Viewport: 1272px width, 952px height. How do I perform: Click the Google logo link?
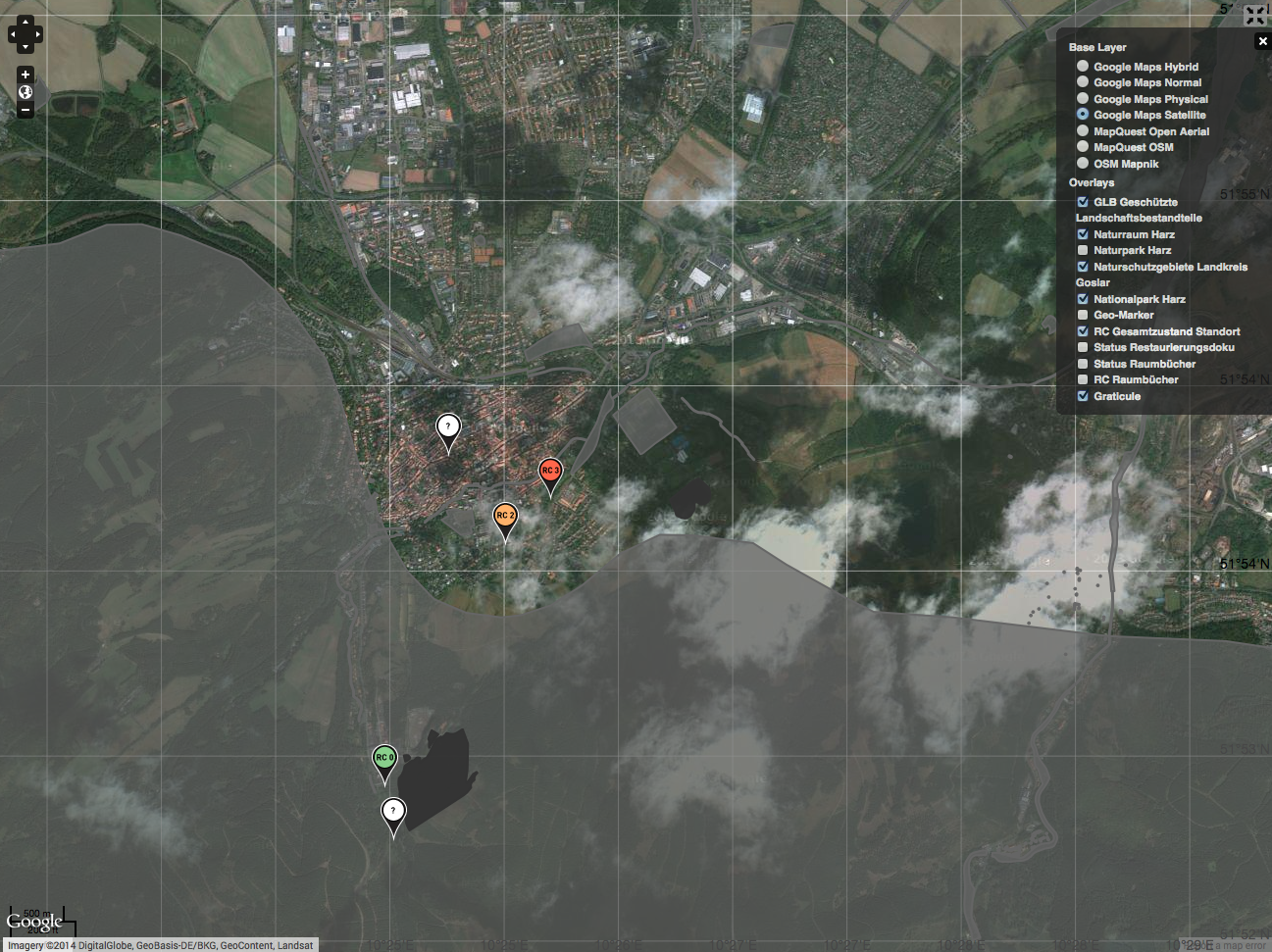[x=34, y=922]
